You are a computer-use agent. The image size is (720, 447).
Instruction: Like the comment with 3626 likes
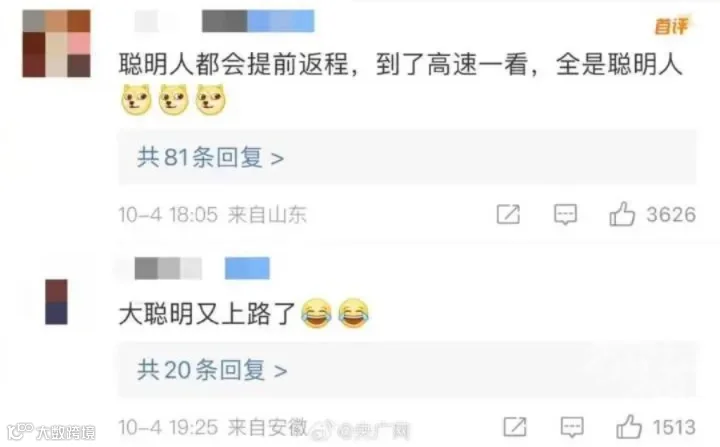point(622,214)
